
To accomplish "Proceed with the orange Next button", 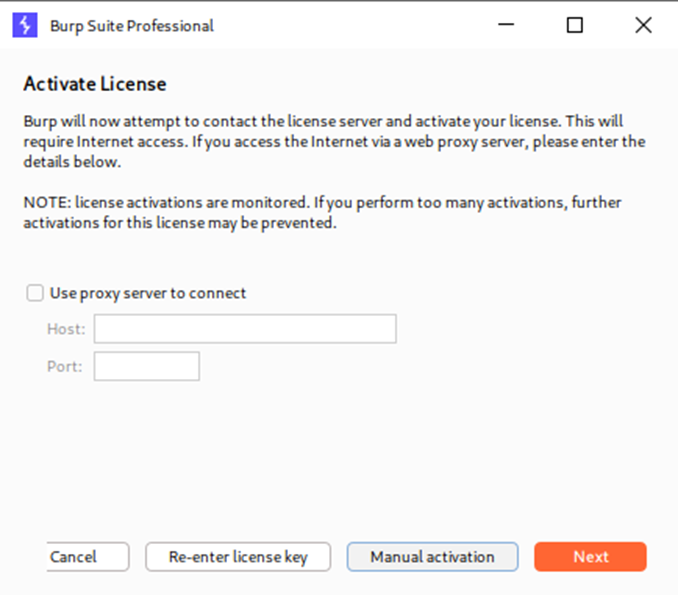I will click(x=591, y=557).
